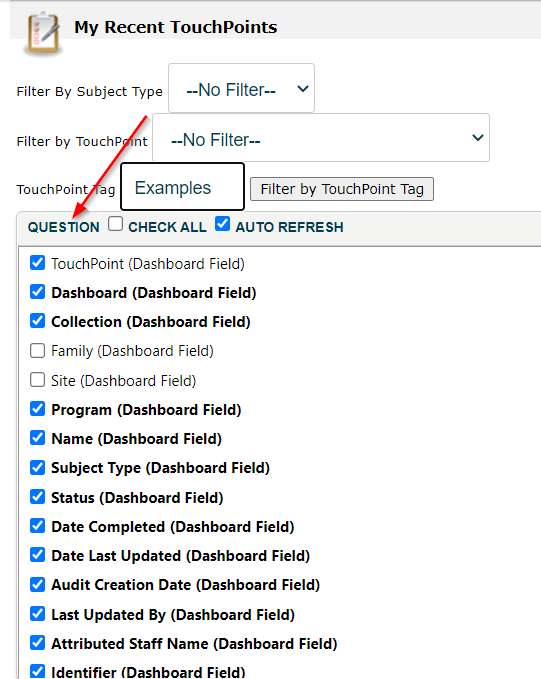Viewport: 541px width, 679px height.
Task: Open the Filter By Subject Type dropdown
Action: pos(241,88)
